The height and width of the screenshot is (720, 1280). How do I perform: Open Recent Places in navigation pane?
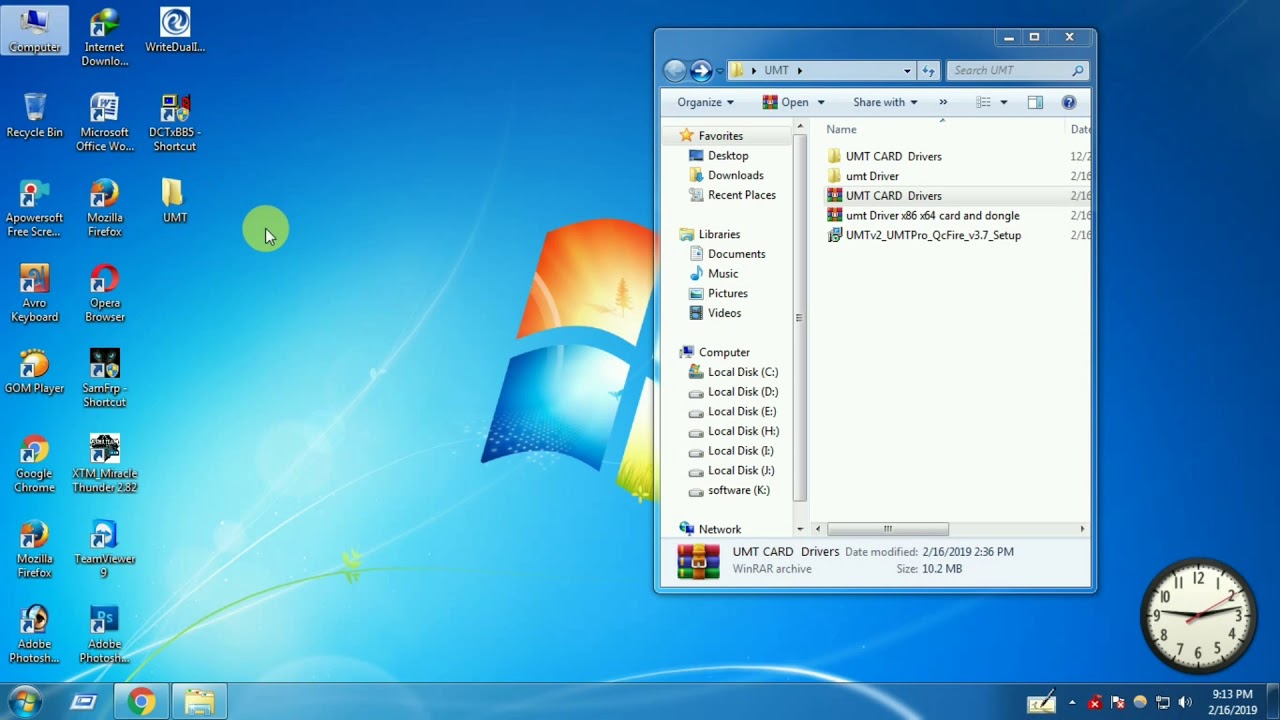[x=741, y=195]
